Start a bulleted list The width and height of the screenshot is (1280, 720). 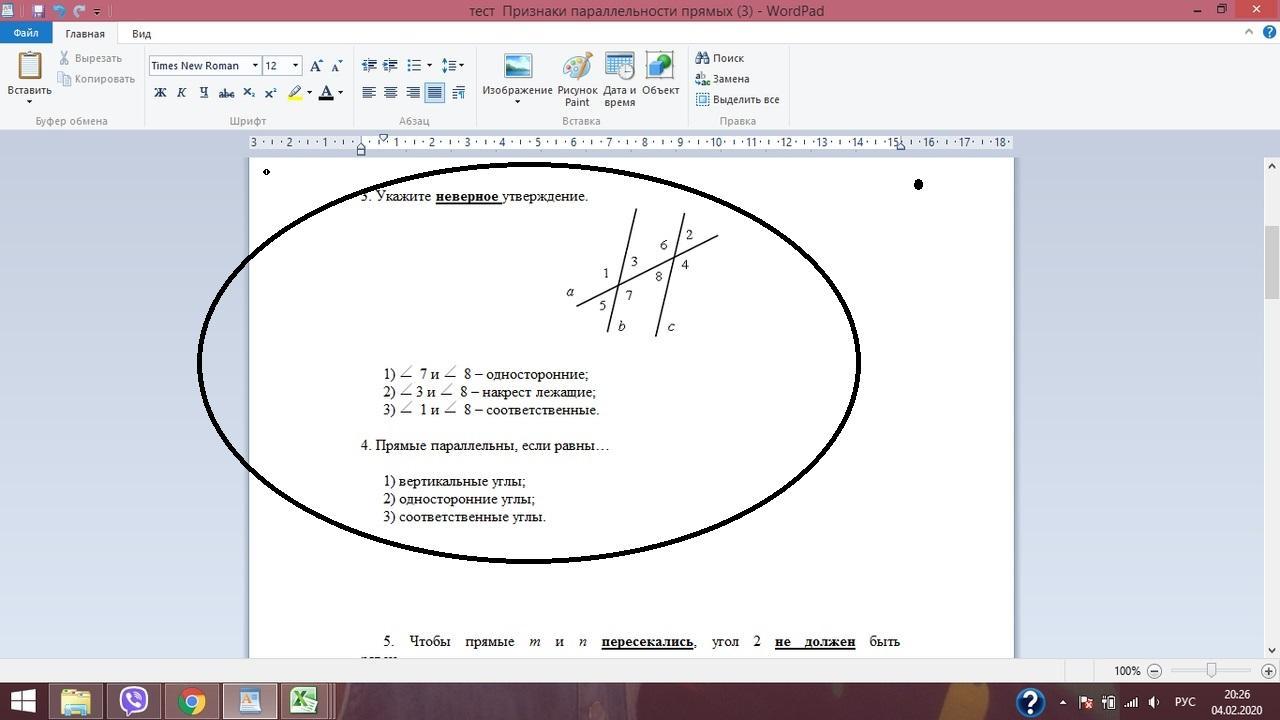coord(414,66)
